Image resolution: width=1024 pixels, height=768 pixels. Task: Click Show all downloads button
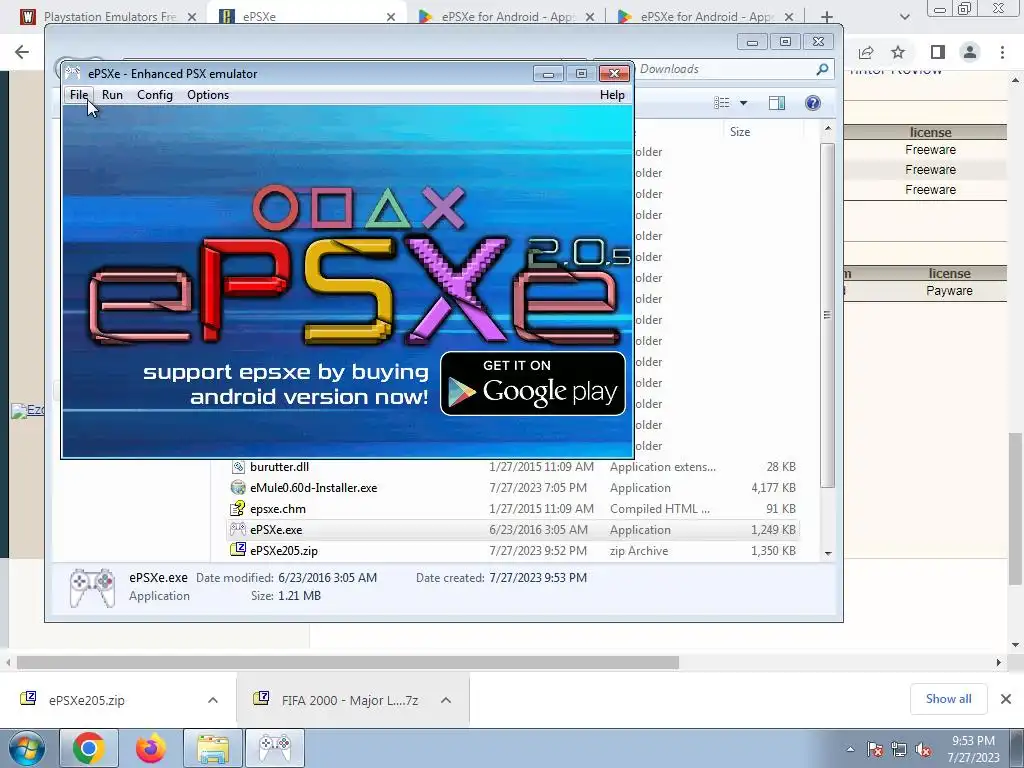[x=948, y=699]
